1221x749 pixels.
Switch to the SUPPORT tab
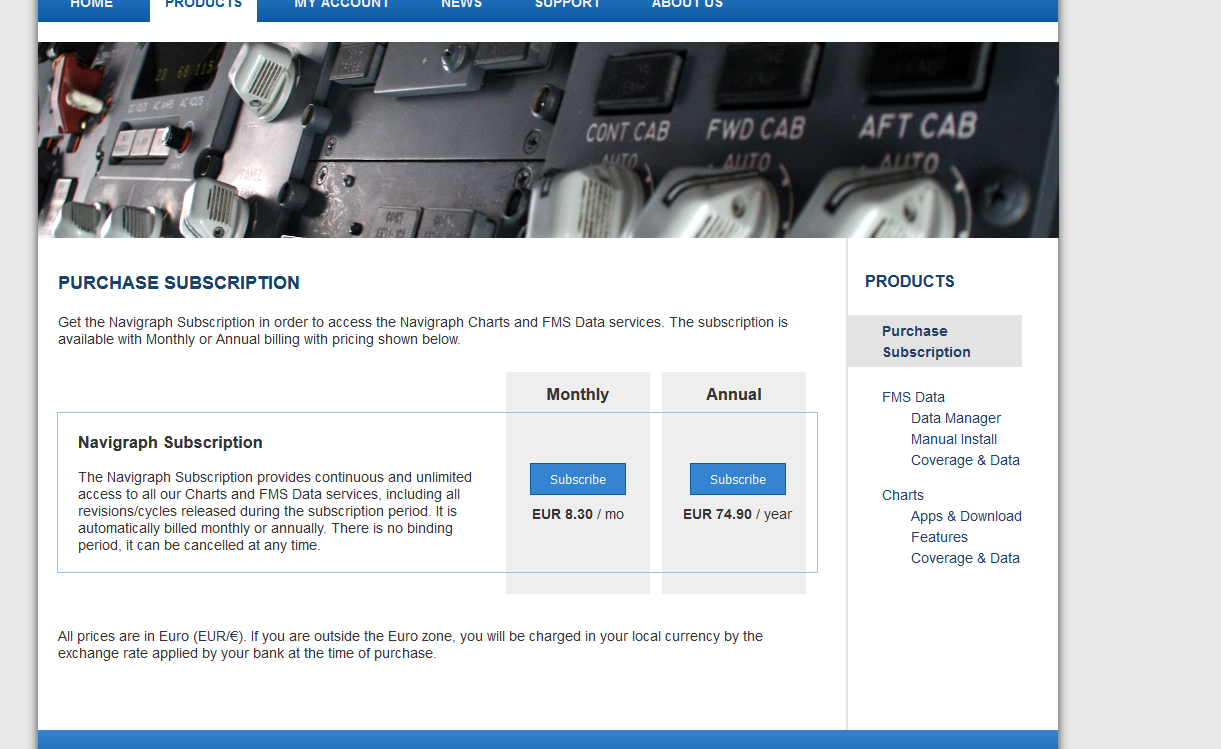click(568, 5)
